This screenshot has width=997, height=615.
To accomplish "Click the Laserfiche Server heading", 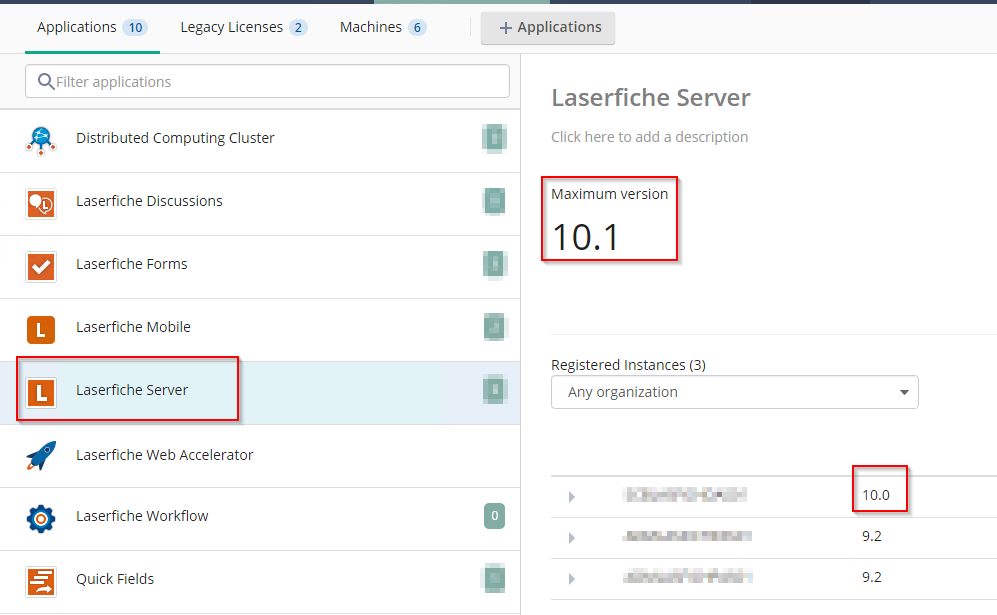I will click(x=650, y=97).
